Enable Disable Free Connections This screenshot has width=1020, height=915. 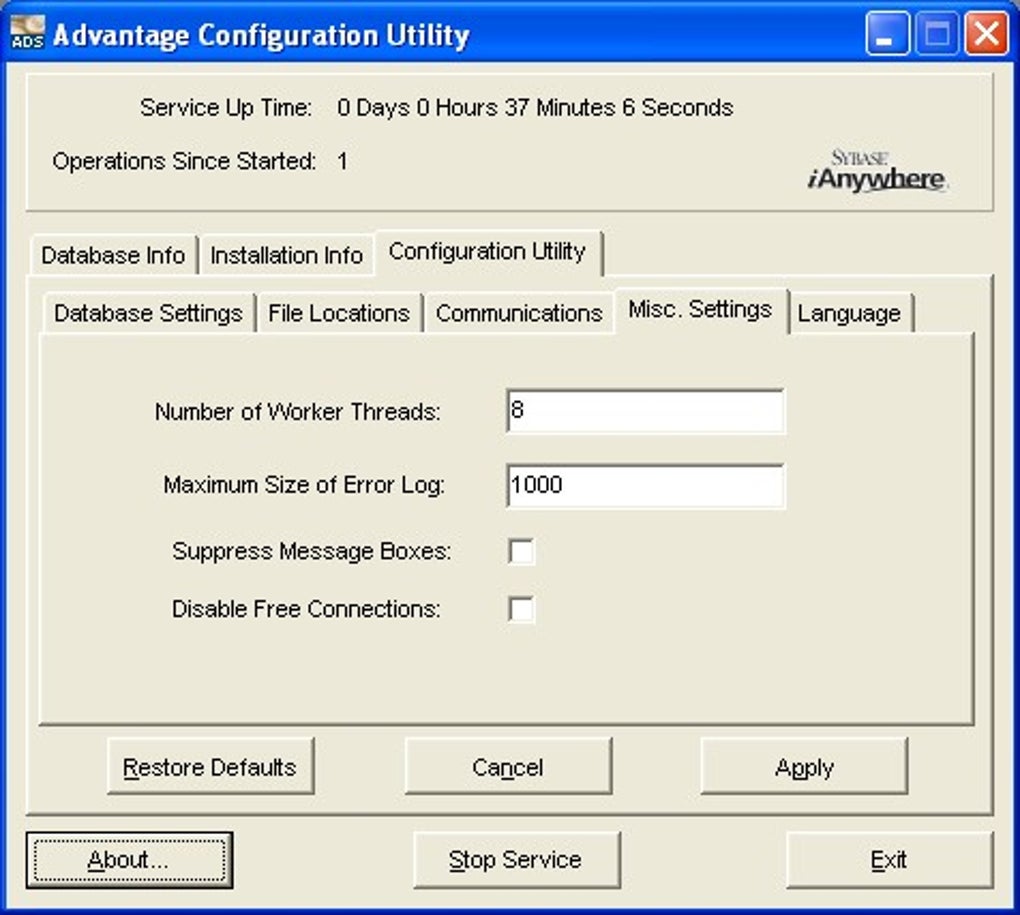click(520, 608)
